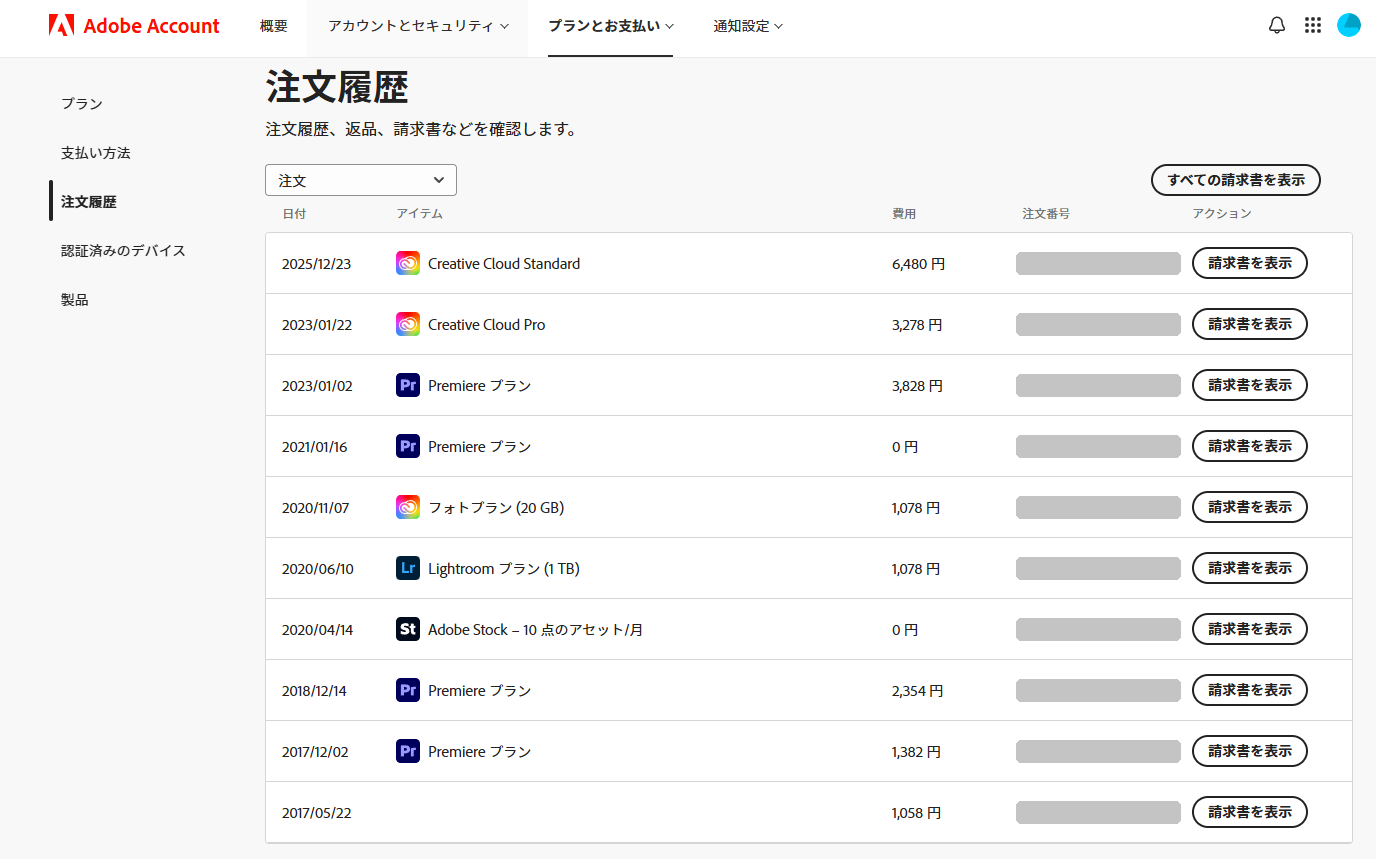Select 認証済みのデバイス in the sidebar
Viewport: 1376px width, 859px height.
pos(123,251)
